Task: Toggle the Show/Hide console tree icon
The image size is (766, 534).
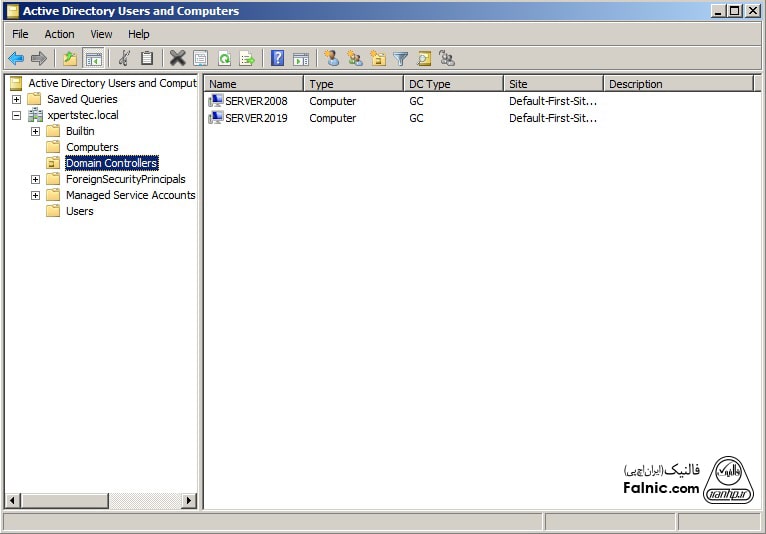Action: click(93, 59)
